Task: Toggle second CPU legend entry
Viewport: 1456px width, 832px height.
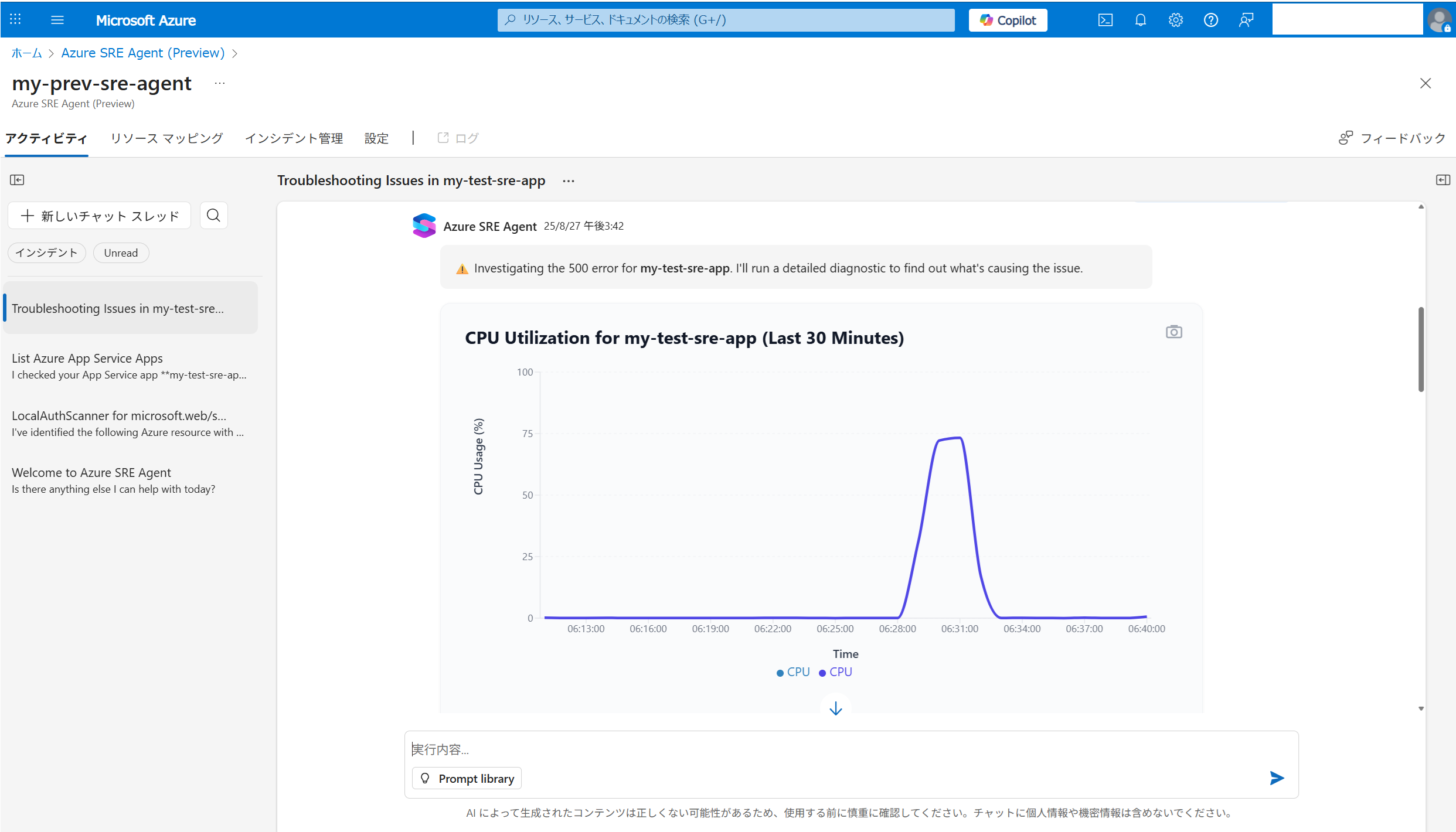Action: tap(836, 672)
